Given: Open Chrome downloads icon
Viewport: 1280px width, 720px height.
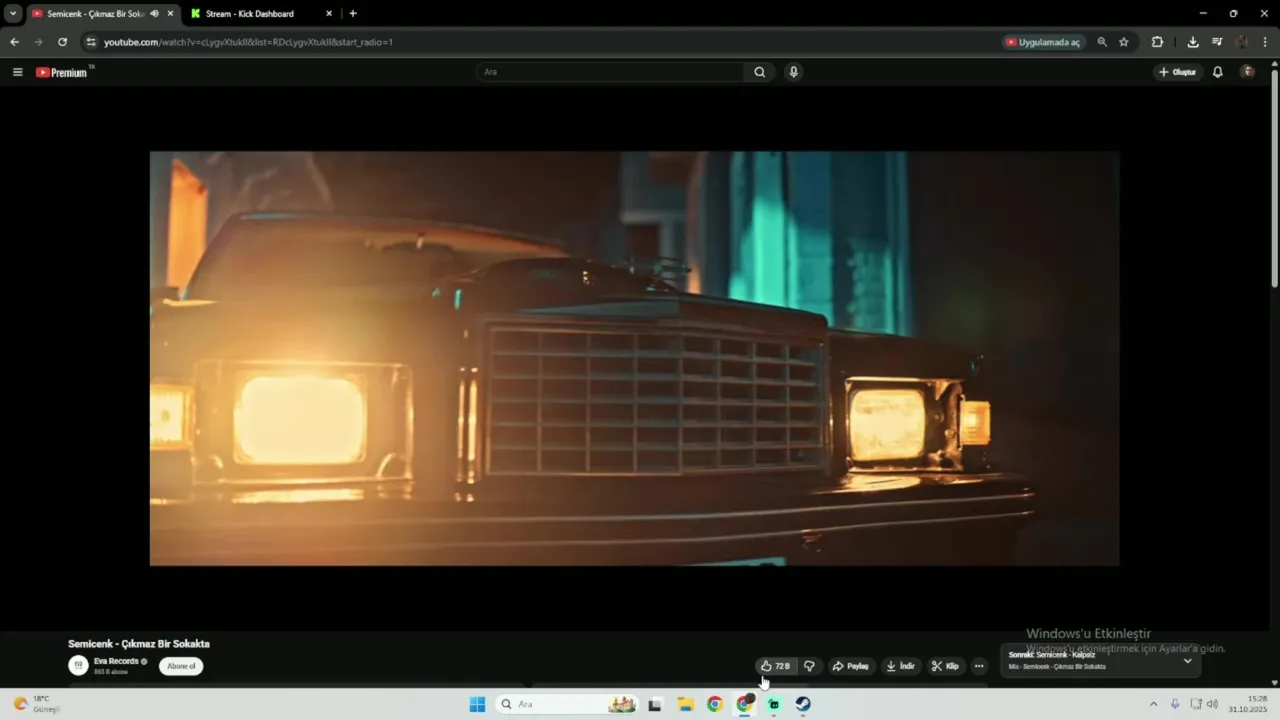Looking at the screenshot, I should pyautogui.click(x=1193, y=42).
